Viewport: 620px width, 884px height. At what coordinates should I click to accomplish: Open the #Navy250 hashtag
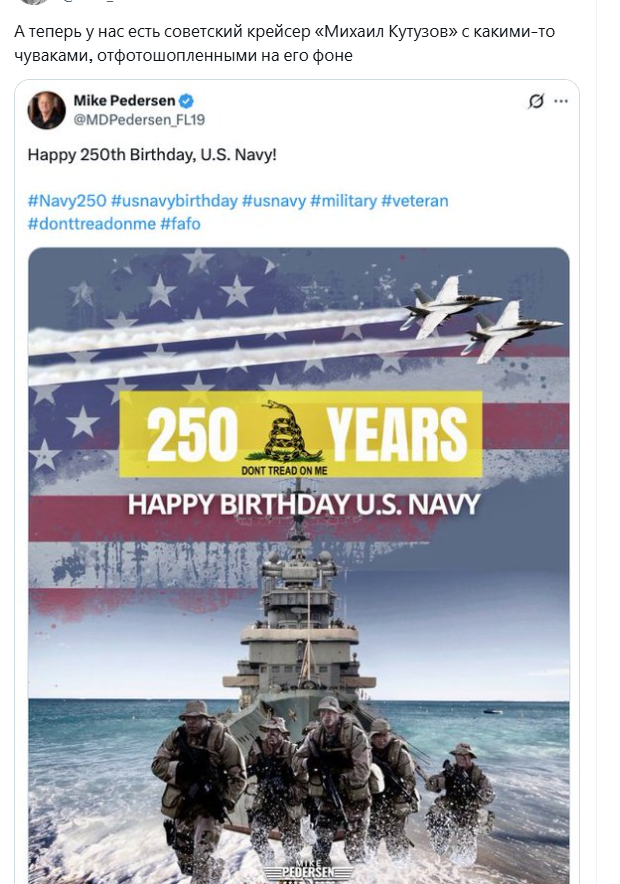point(66,201)
